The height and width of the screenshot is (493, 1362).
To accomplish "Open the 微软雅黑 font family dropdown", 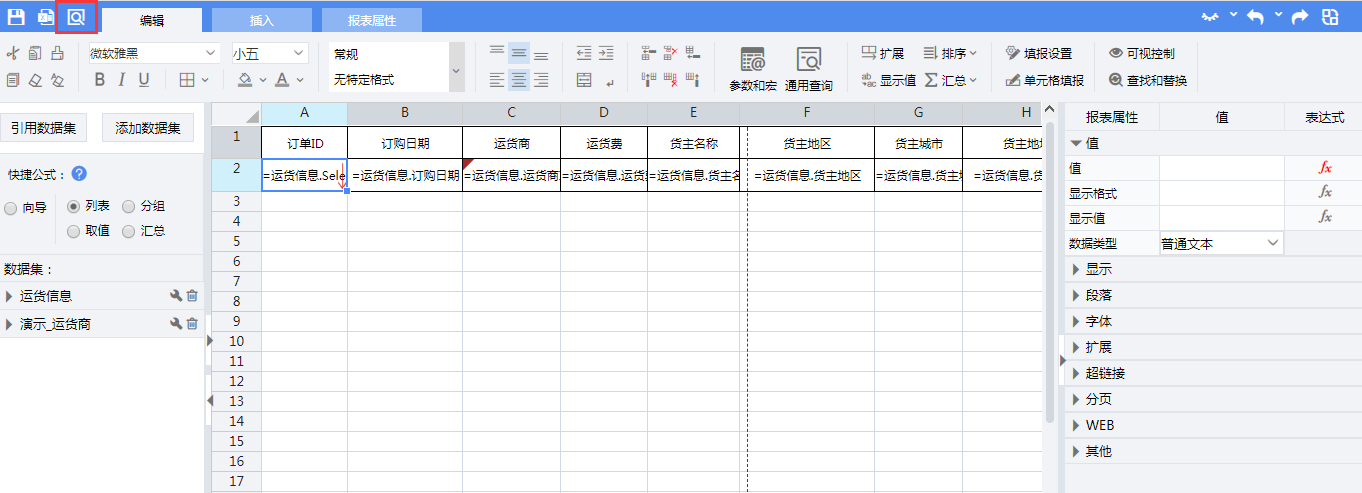I will click(x=153, y=54).
